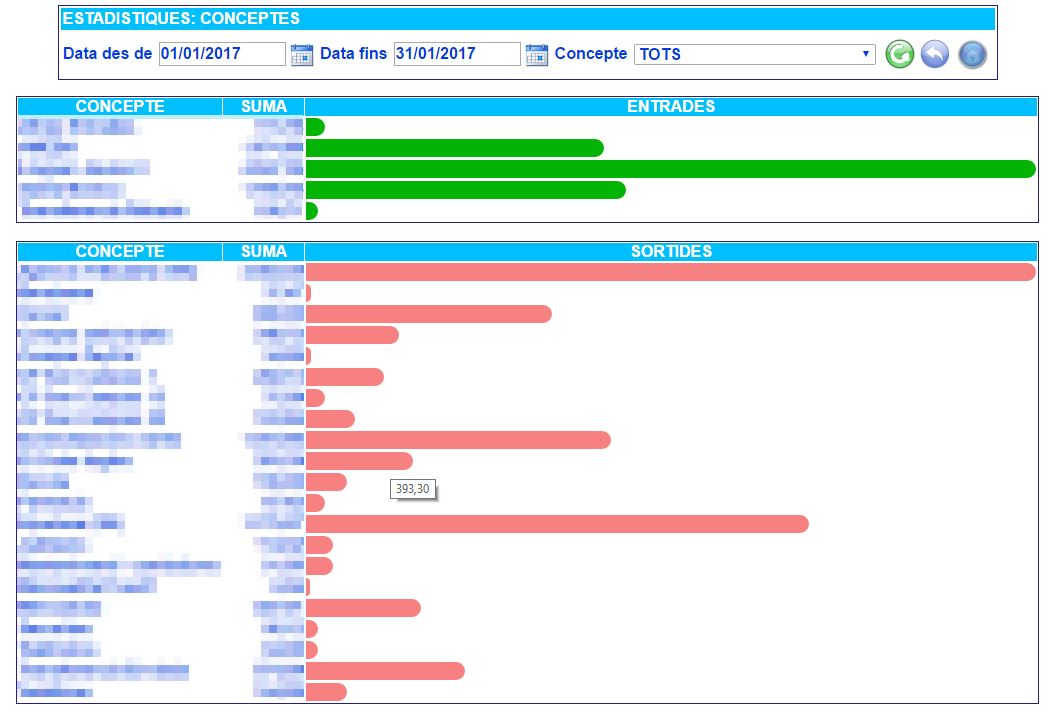1052x715 pixels.
Task: Click the SORTIDES column header
Action: 670,252
